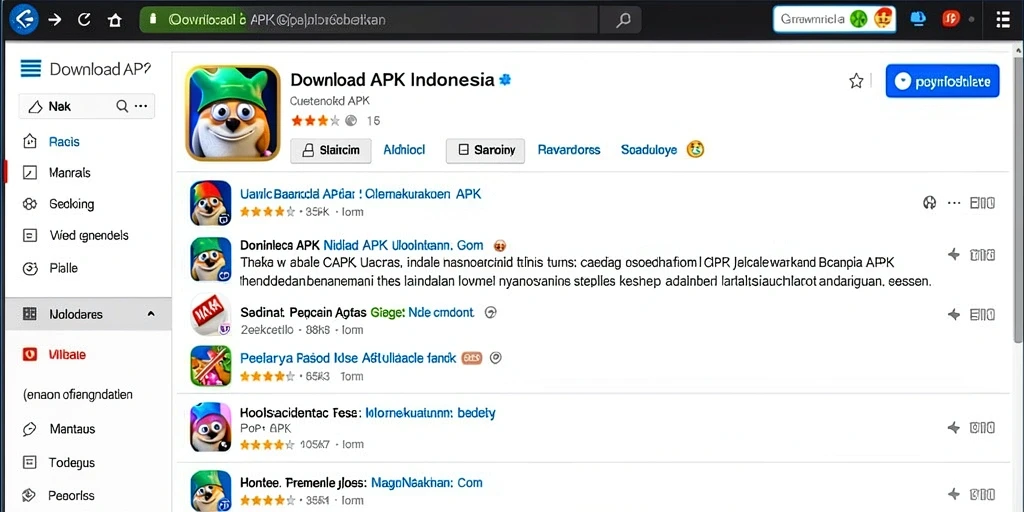Open three-dot menu in Uanlc Baancla row
This screenshot has height=512, width=1024.
(954, 203)
